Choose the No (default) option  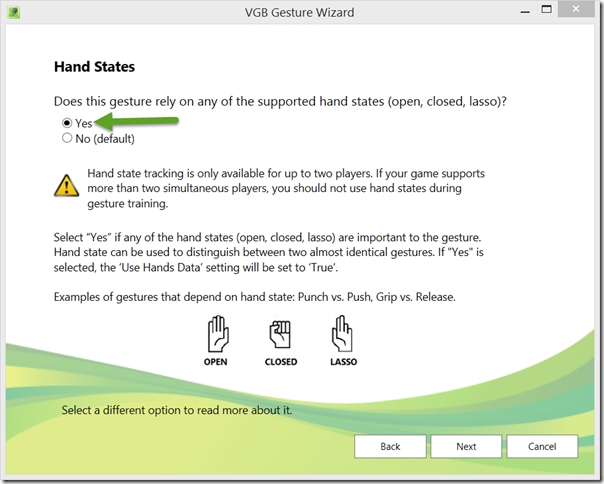67,138
